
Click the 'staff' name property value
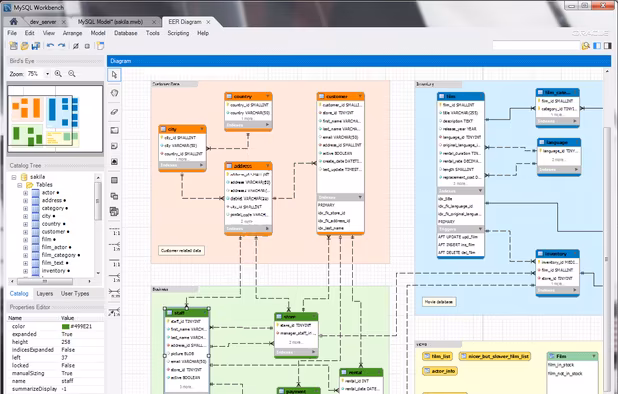click(x=67, y=381)
